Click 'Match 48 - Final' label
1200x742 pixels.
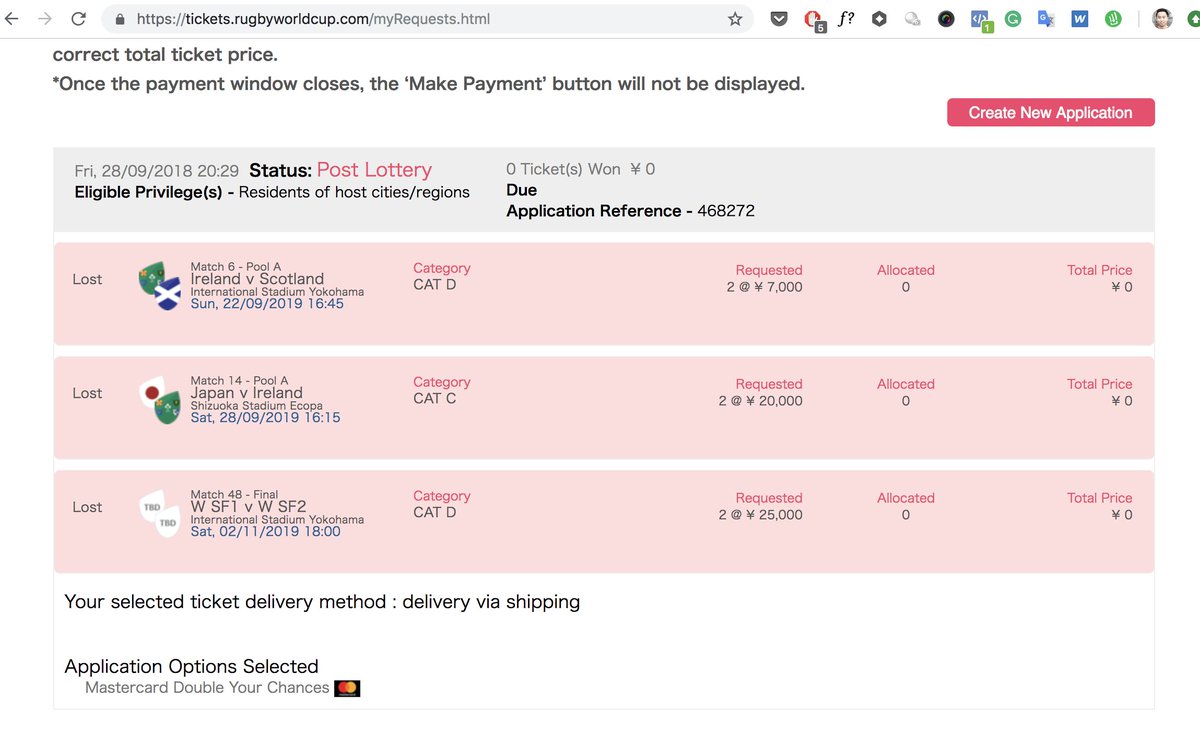pyautogui.click(x=234, y=494)
